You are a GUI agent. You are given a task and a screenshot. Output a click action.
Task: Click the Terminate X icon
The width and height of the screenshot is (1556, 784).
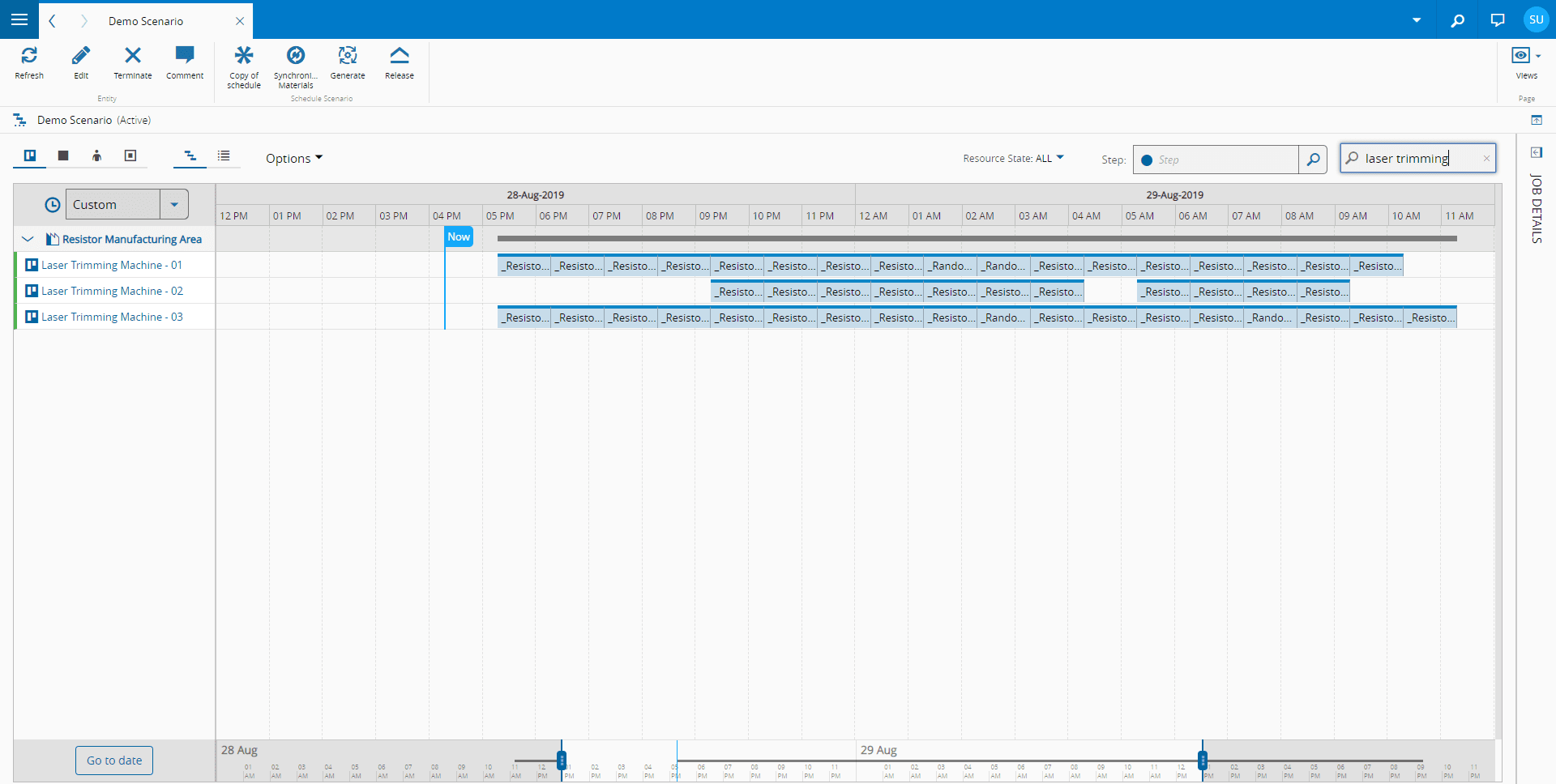click(133, 56)
